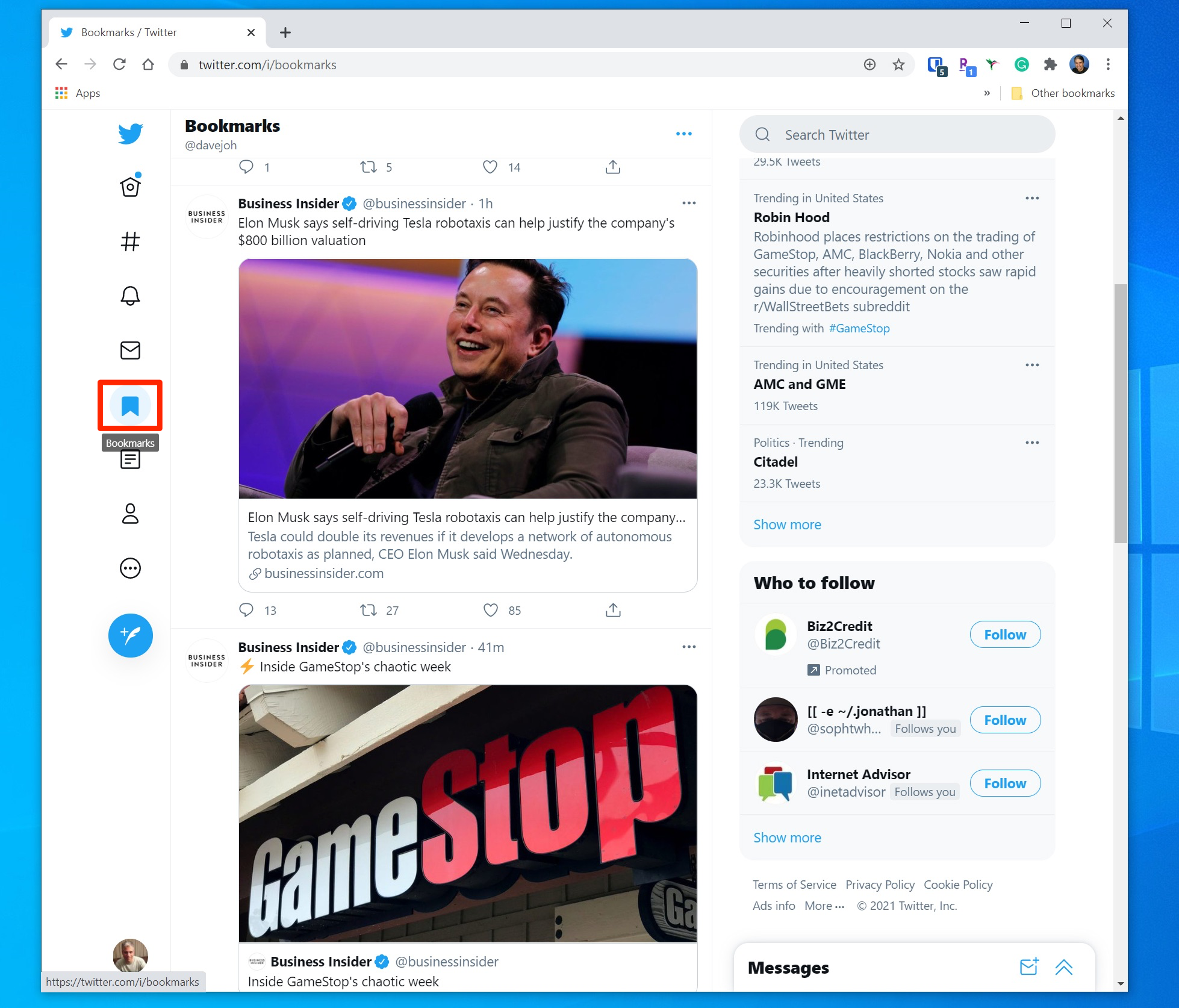
Task: Open Chrome three-dot menu
Action: [x=1108, y=64]
